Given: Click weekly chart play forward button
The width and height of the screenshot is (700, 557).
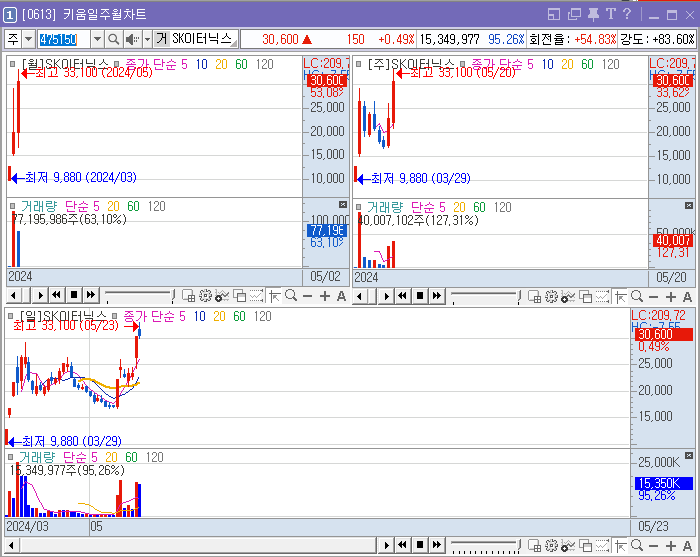Looking at the screenshot, I should click(387, 296).
